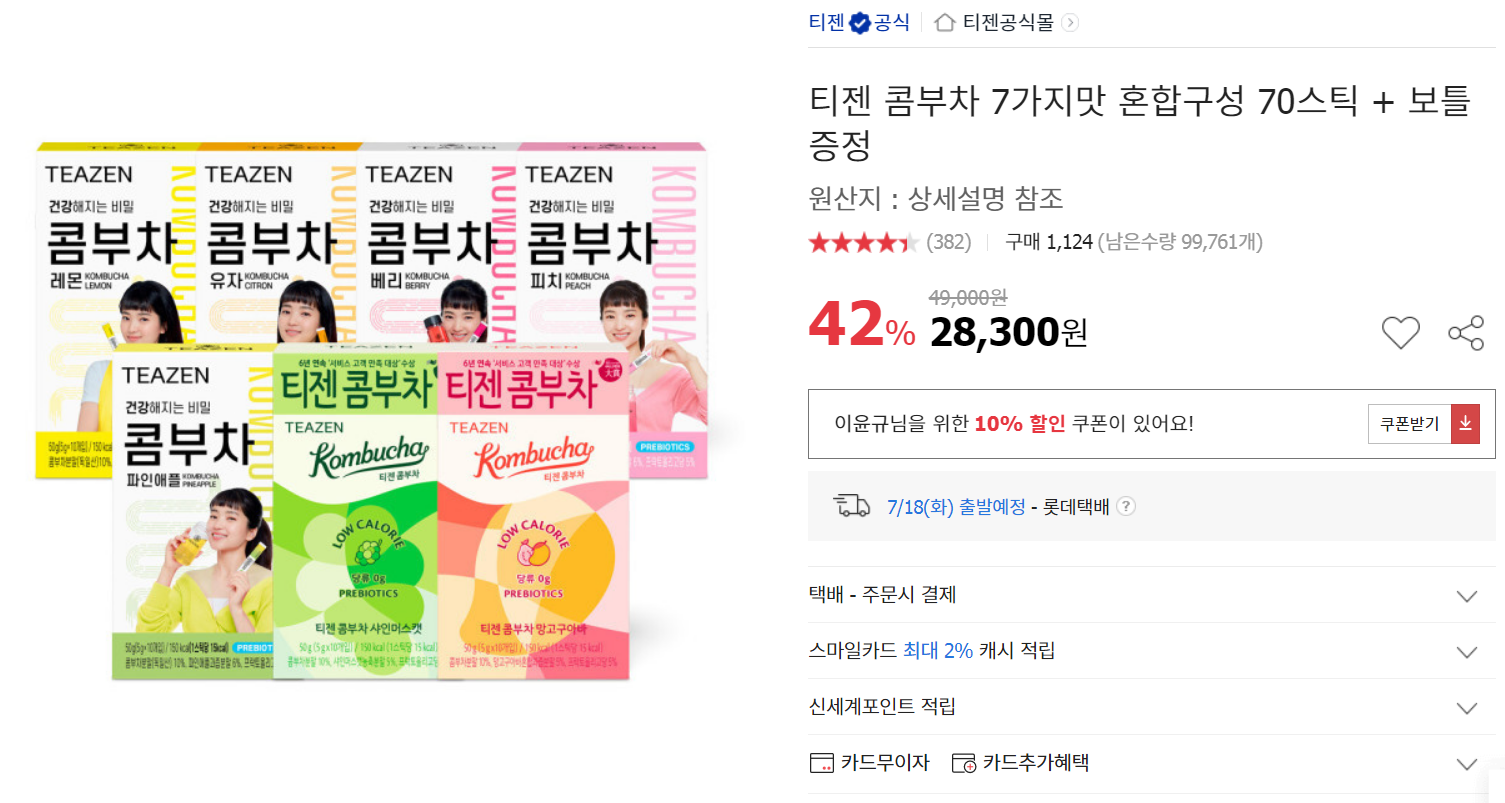Screen dimensions: 1505x803
Task: Click the arrow after 티젠공식몰
Action: [1070, 22]
